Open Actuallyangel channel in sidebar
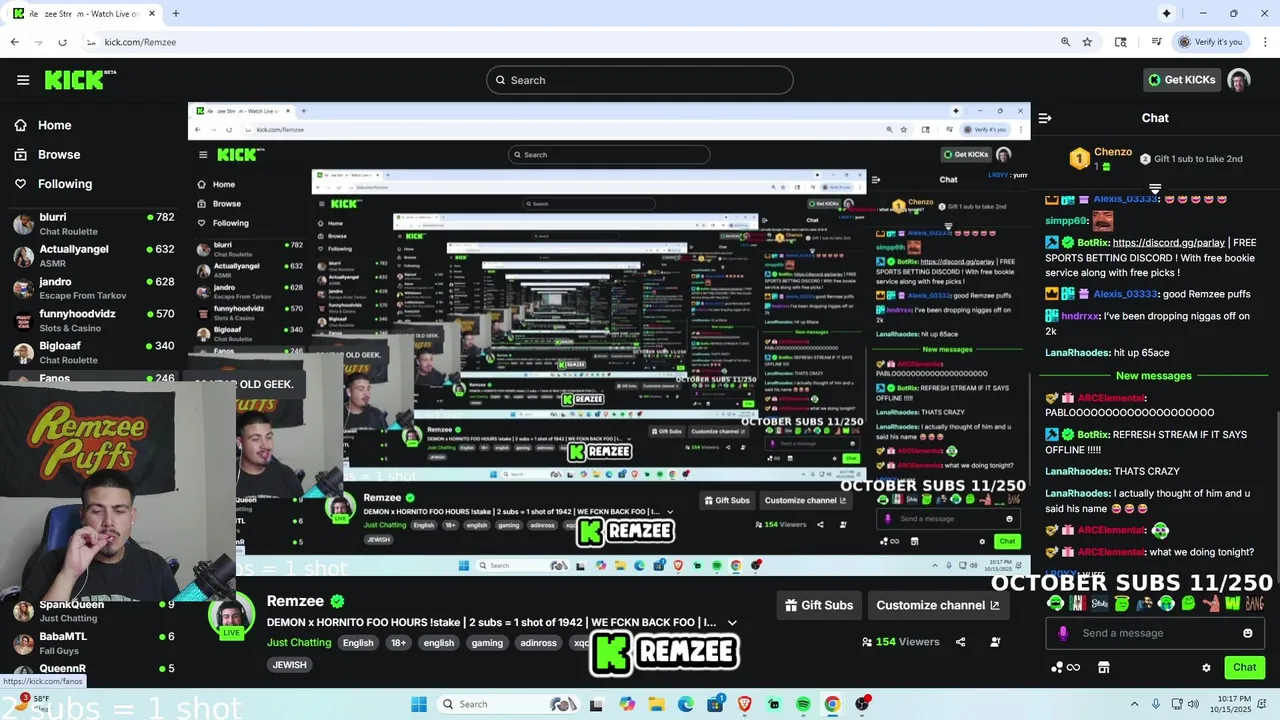This screenshot has height=720, width=1280. pos(94,256)
